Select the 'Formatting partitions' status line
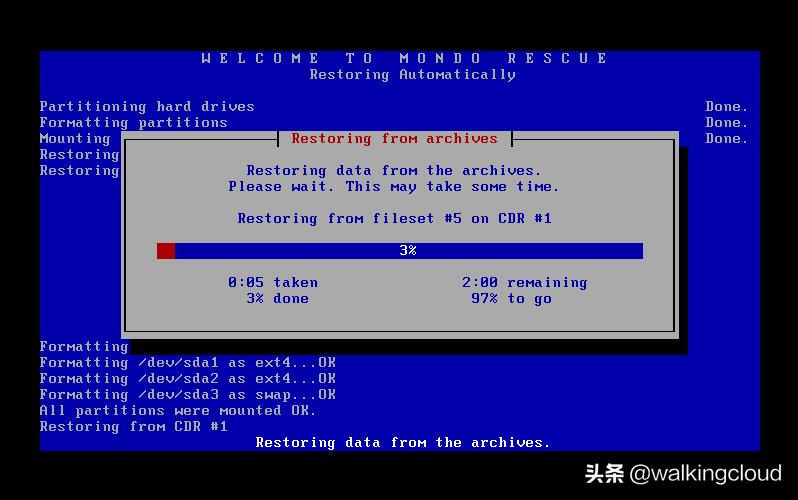This screenshot has height=500, width=798. point(134,123)
